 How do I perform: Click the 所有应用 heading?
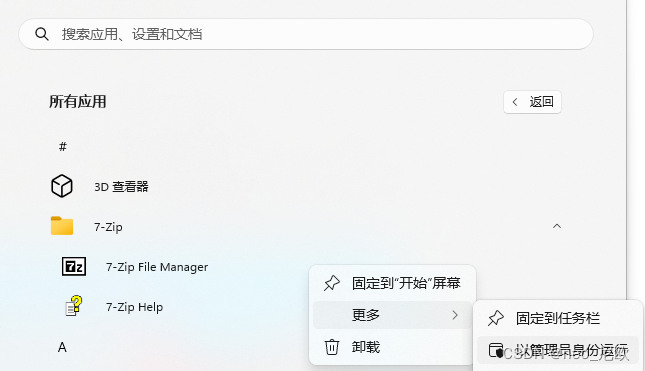click(78, 102)
